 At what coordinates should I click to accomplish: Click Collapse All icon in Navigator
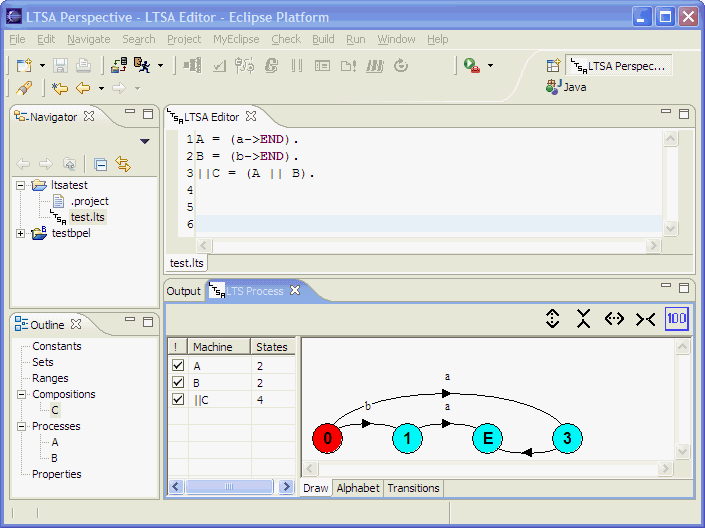pos(101,165)
